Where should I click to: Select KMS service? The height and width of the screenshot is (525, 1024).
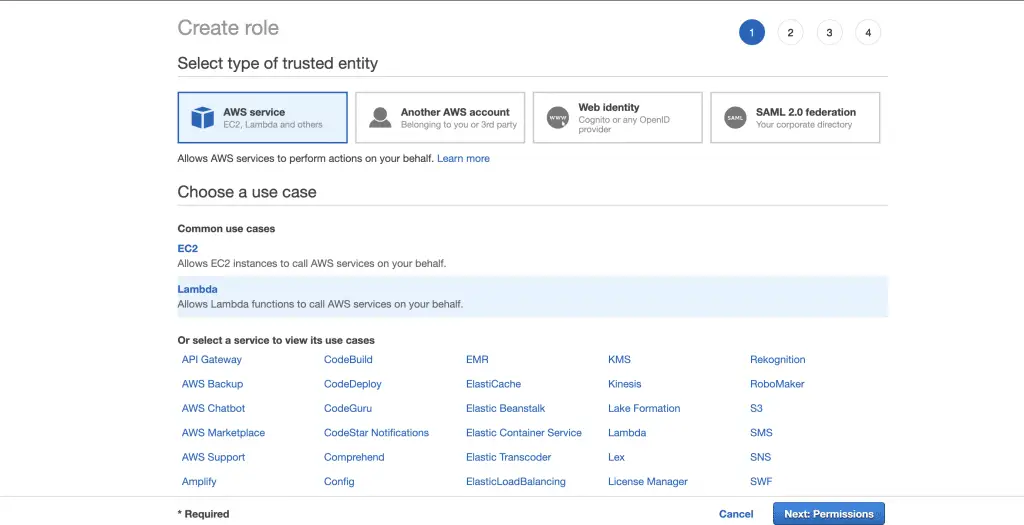click(619, 360)
